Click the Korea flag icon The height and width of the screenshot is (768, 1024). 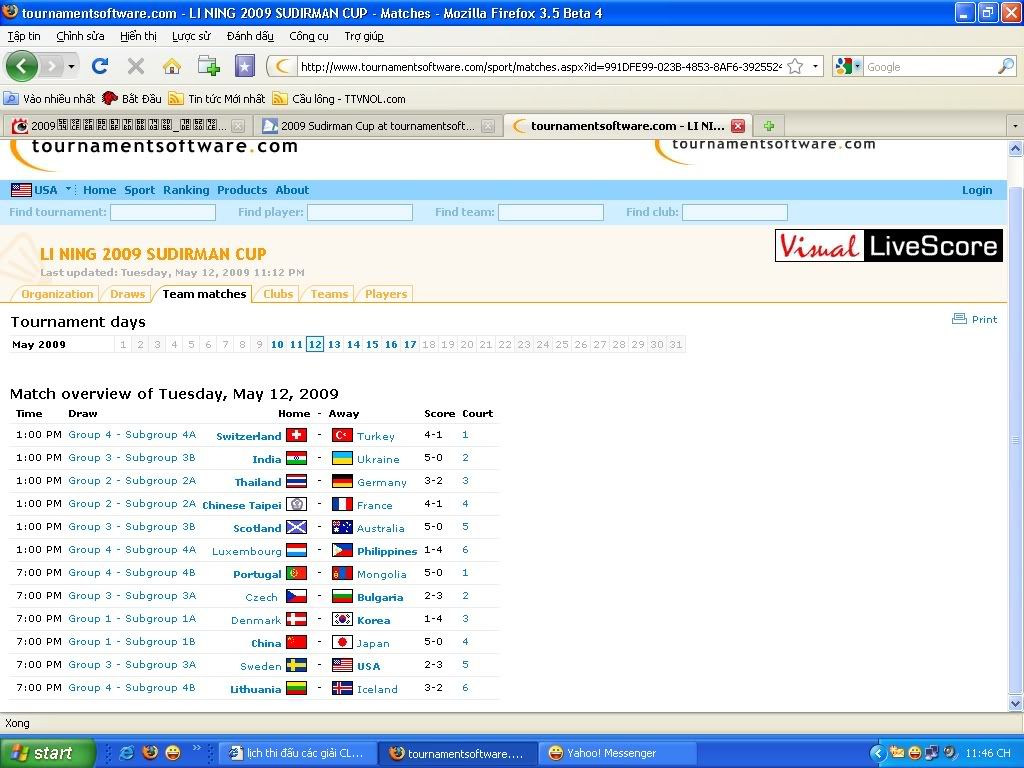click(342, 619)
